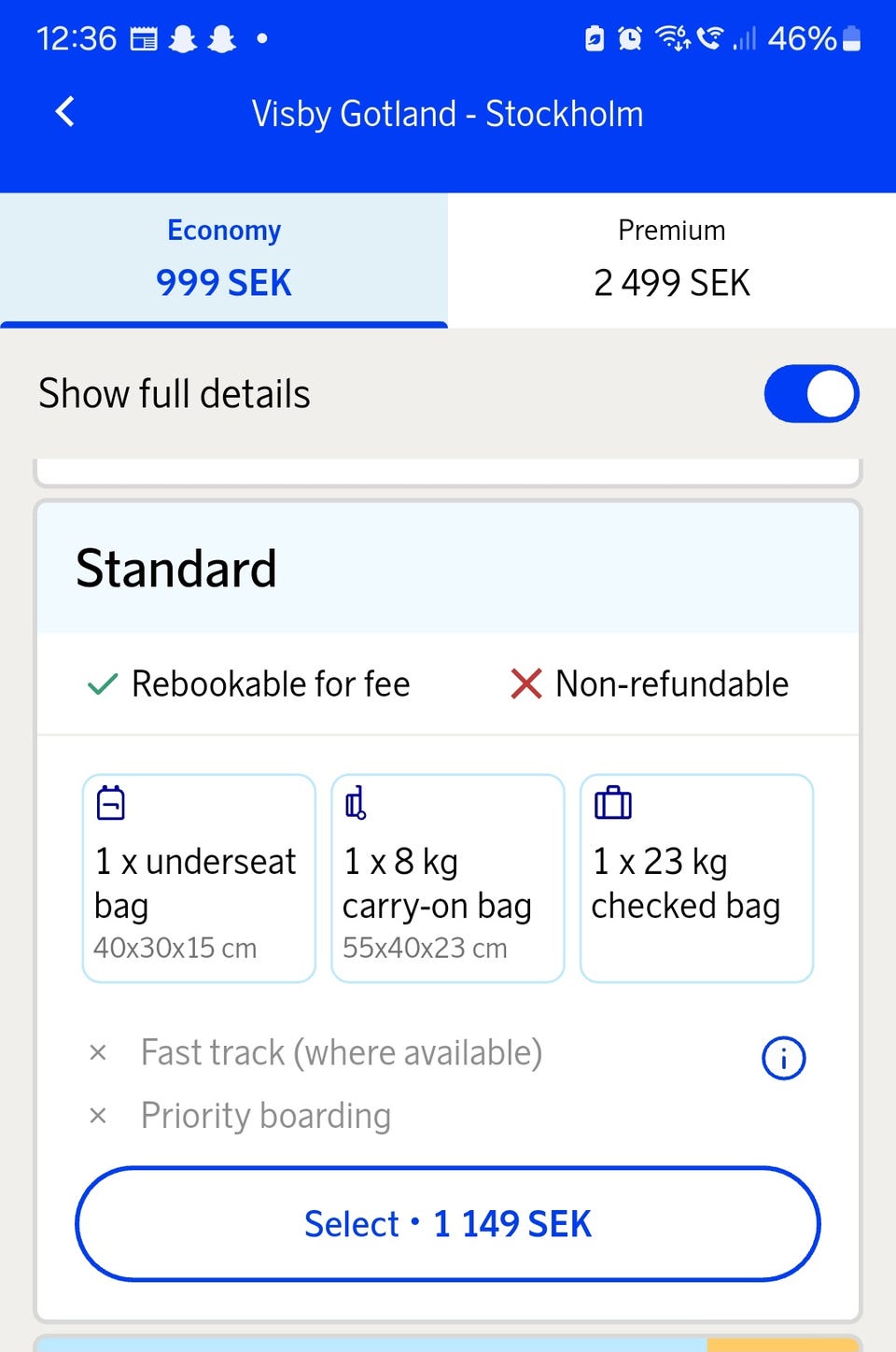896x1352 pixels.
Task: Tap the carry-on trolley bag icon
Action: (x=356, y=803)
